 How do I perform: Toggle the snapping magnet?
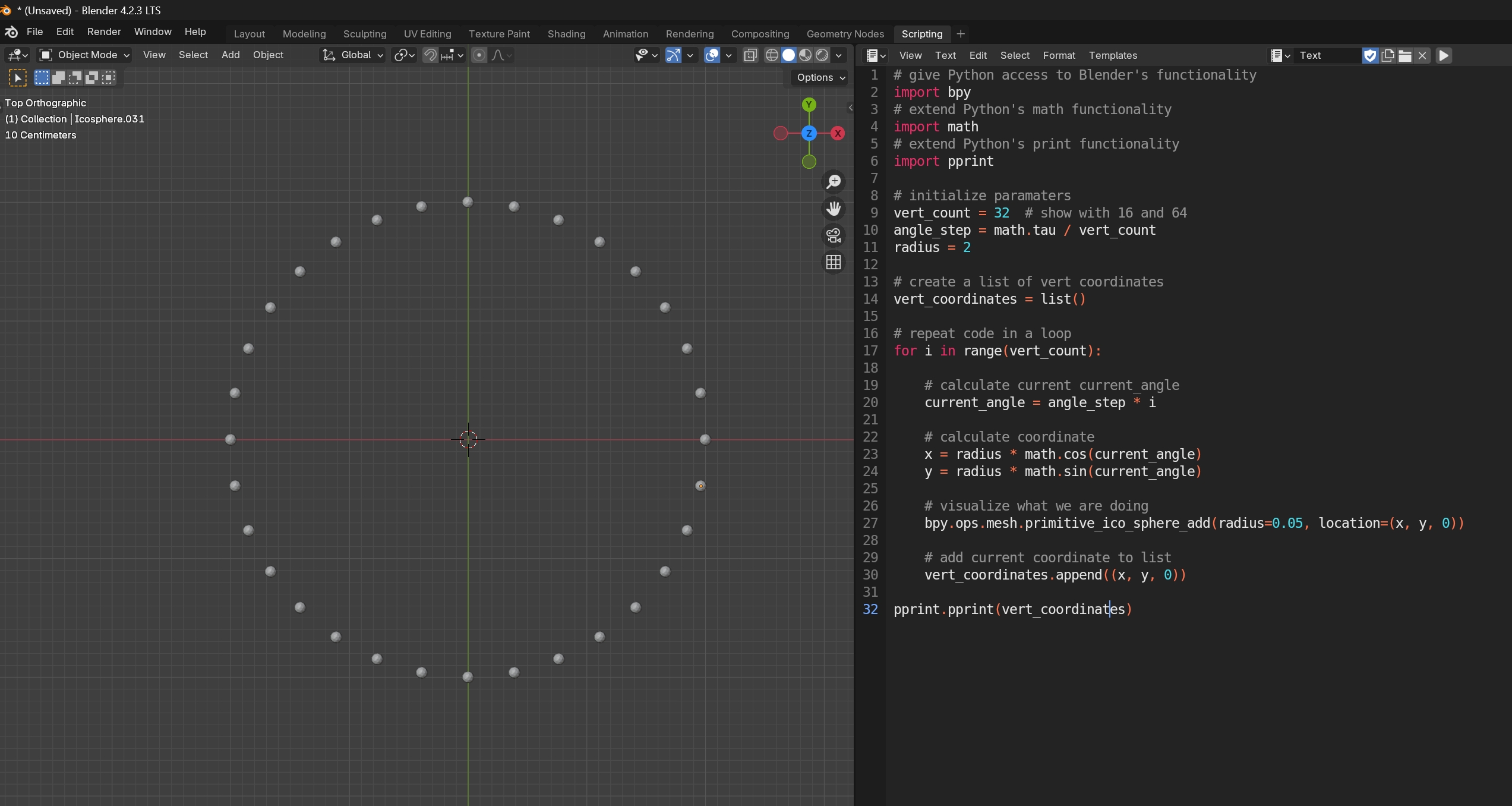(430, 55)
